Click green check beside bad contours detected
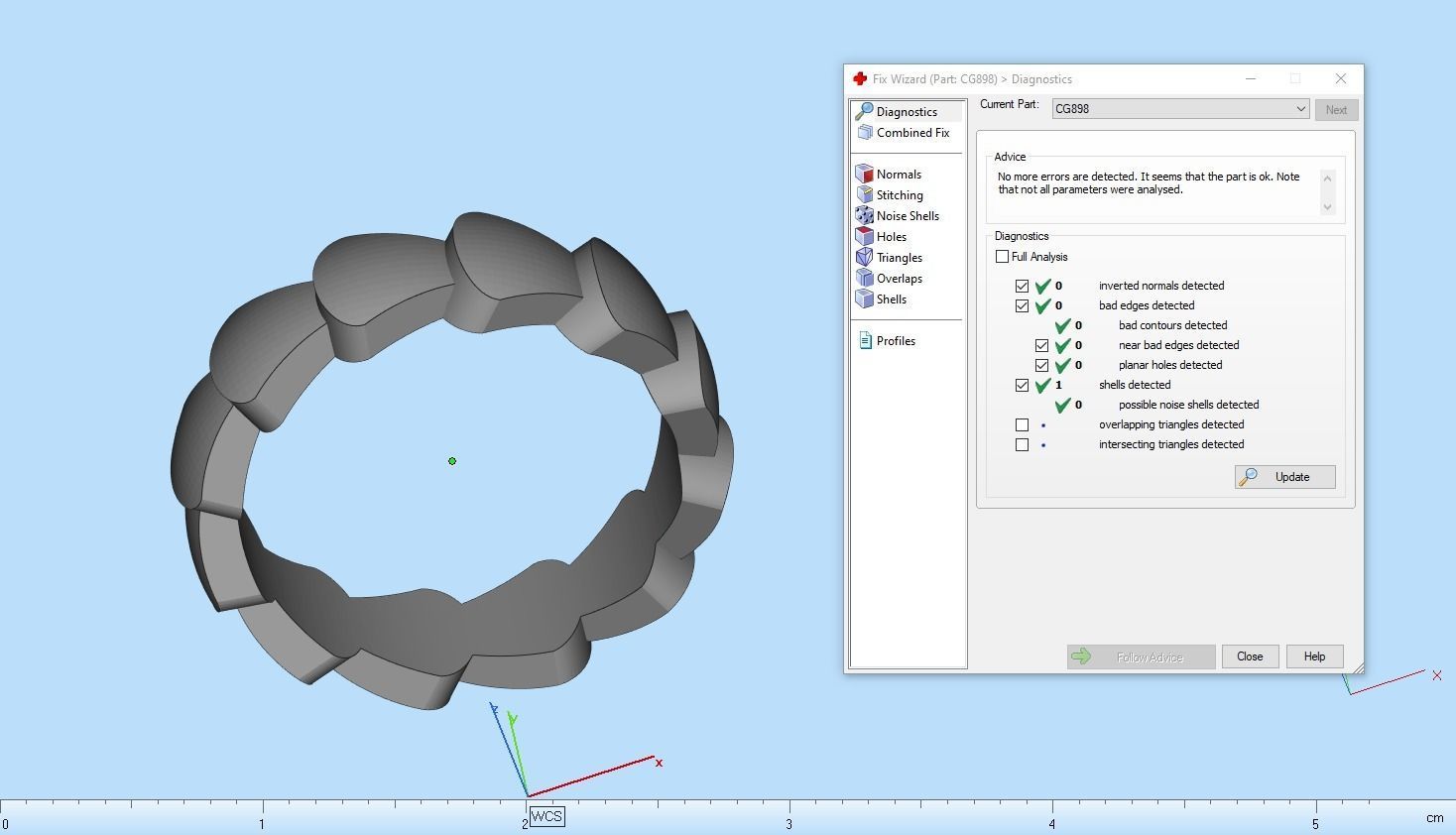Viewport: 1456px width, 835px height. [x=1062, y=325]
